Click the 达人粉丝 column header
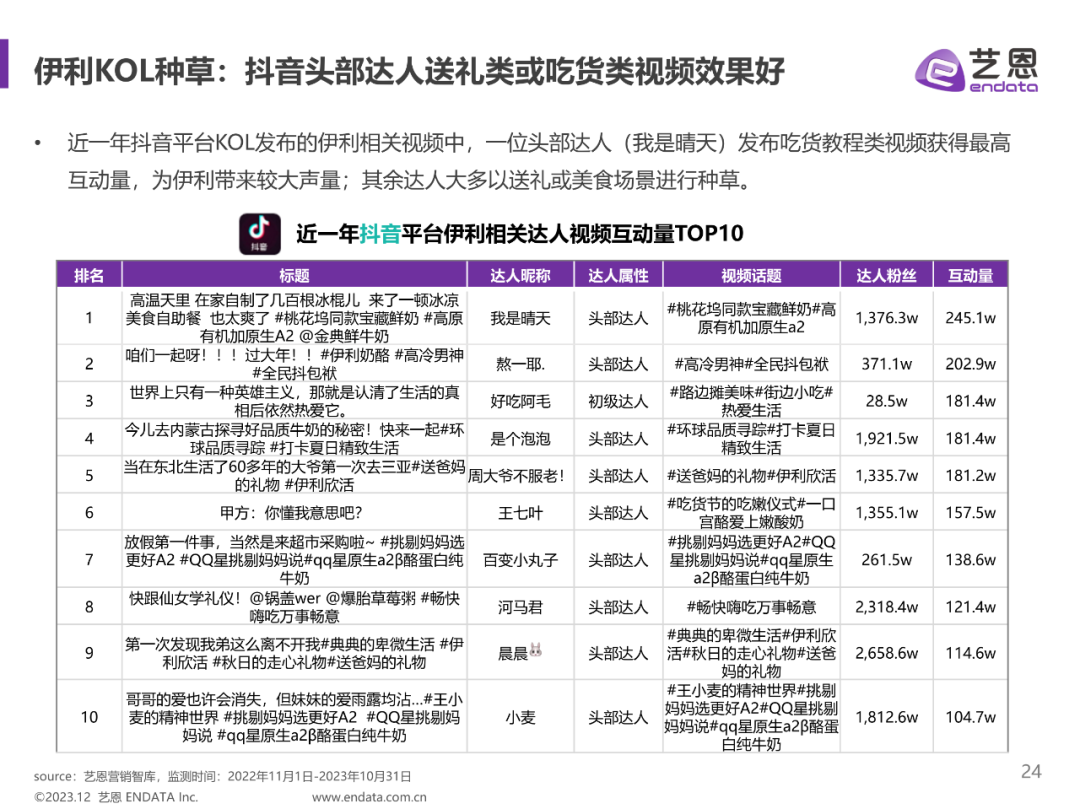Image resolution: width=1080 pixels, height=809 pixels. coord(886,275)
